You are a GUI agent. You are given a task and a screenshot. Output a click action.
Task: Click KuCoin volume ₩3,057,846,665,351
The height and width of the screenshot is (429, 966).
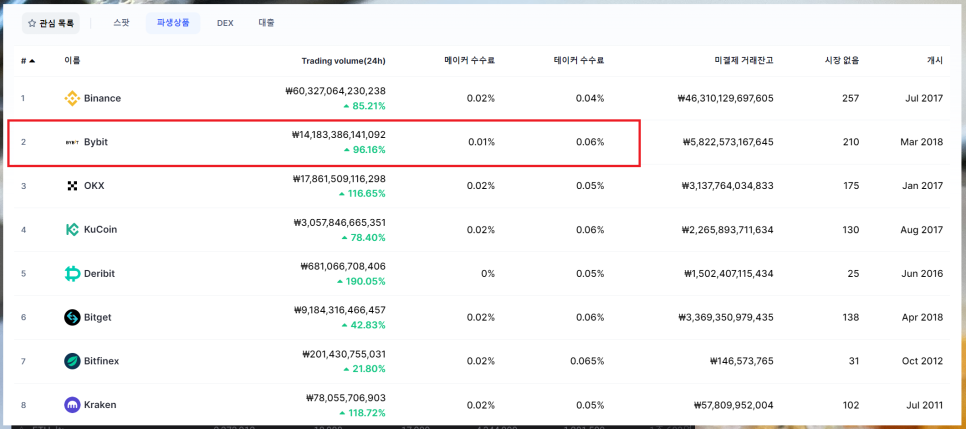point(339,223)
